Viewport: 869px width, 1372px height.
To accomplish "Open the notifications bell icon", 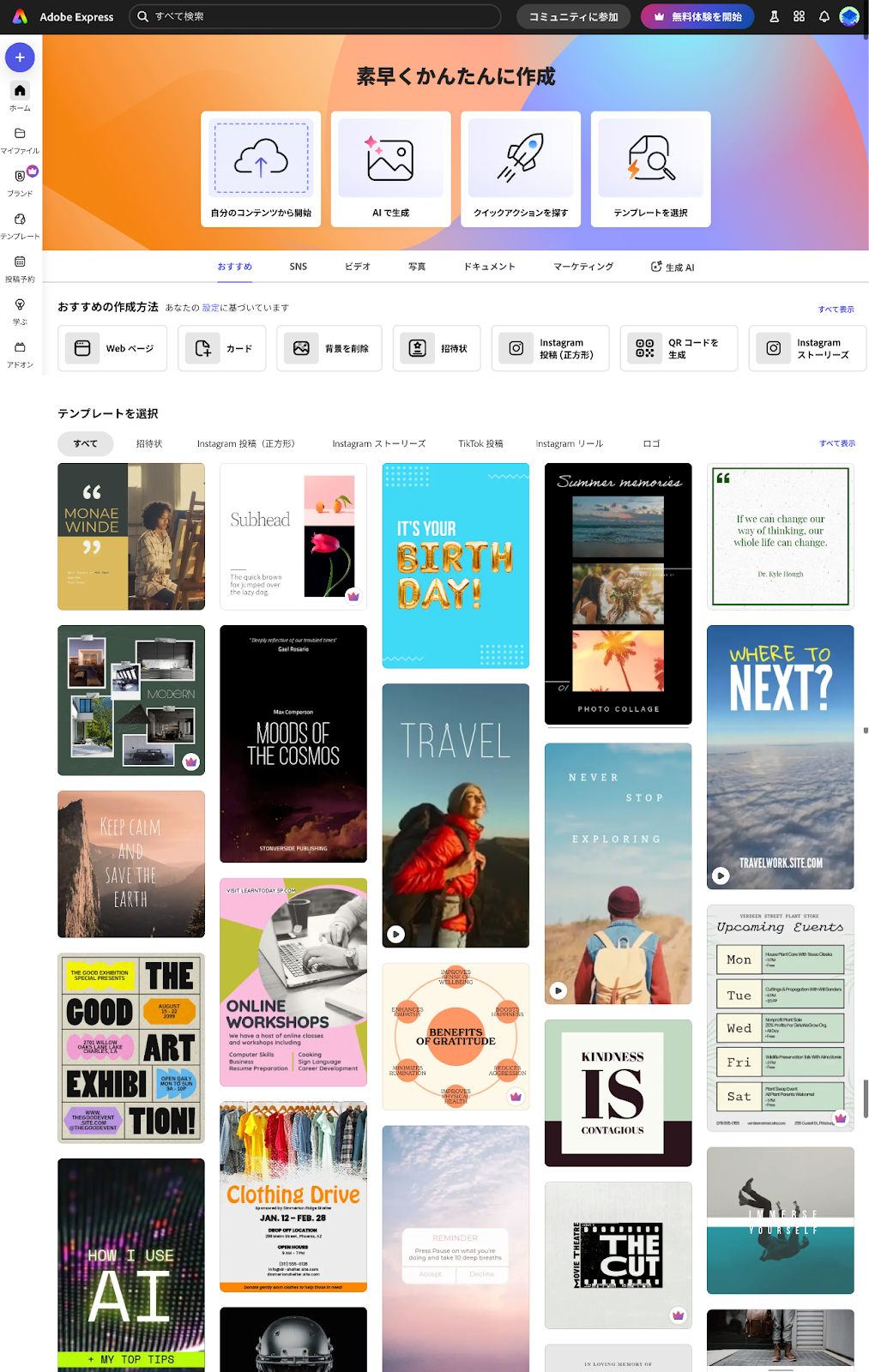I will tap(824, 16).
